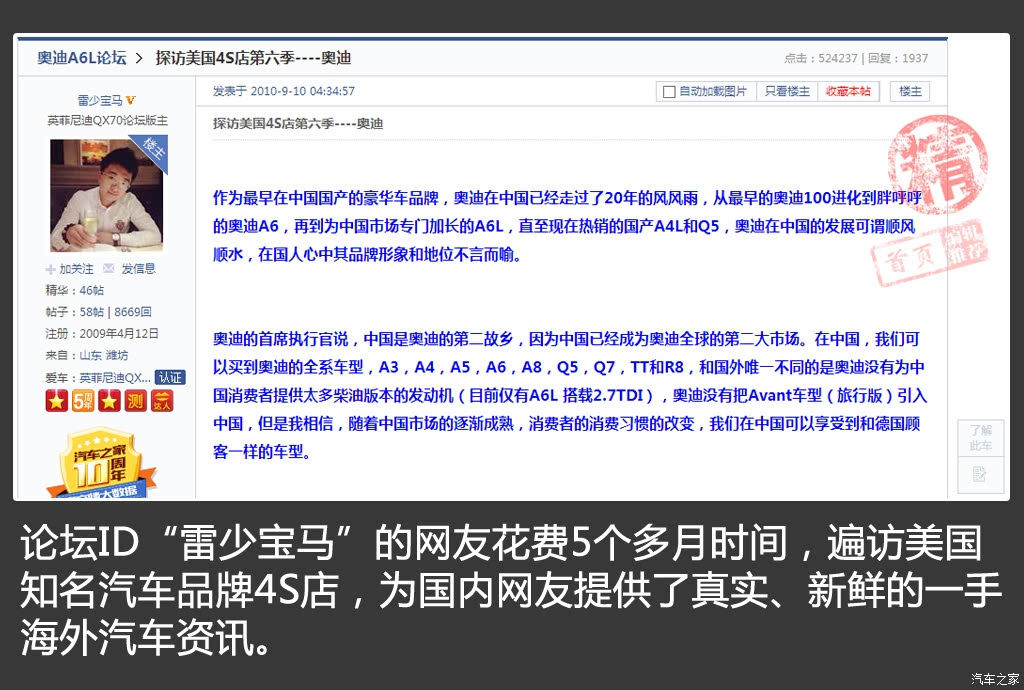Click the paragraph starting 作为最早在中国国产的豪华车品牌

coord(568,227)
